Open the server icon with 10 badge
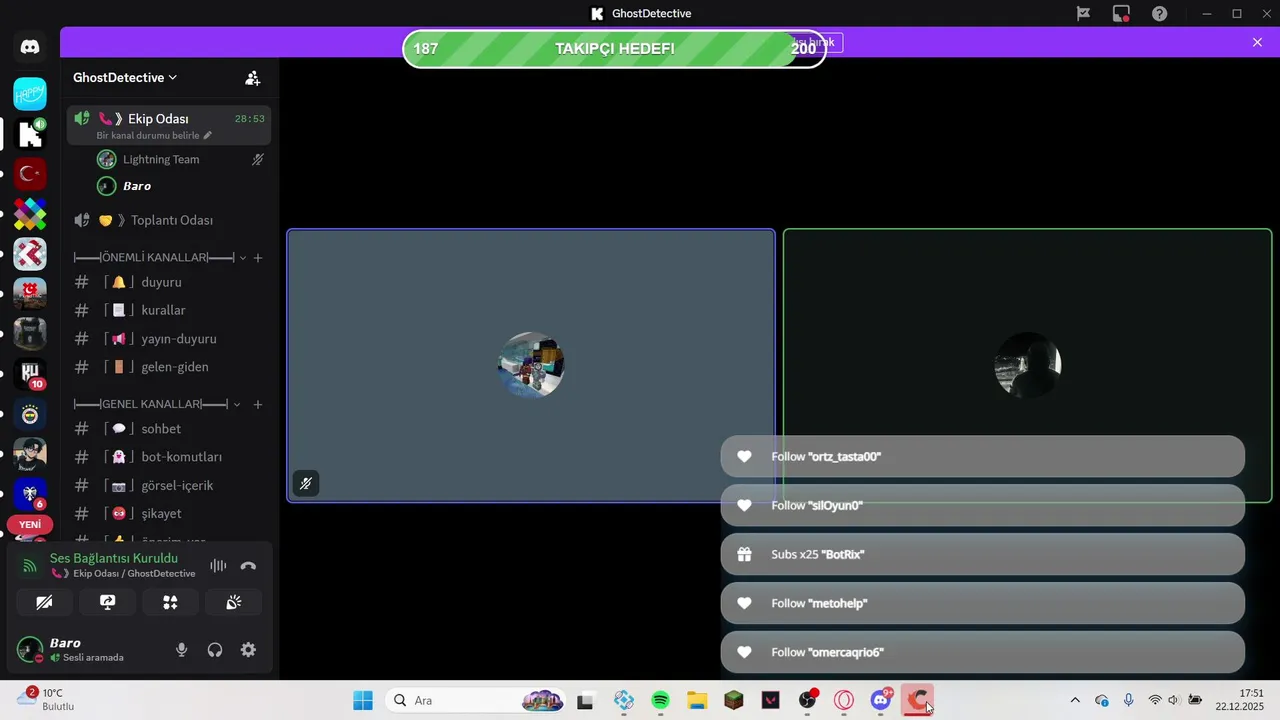 (x=30, y=374)
